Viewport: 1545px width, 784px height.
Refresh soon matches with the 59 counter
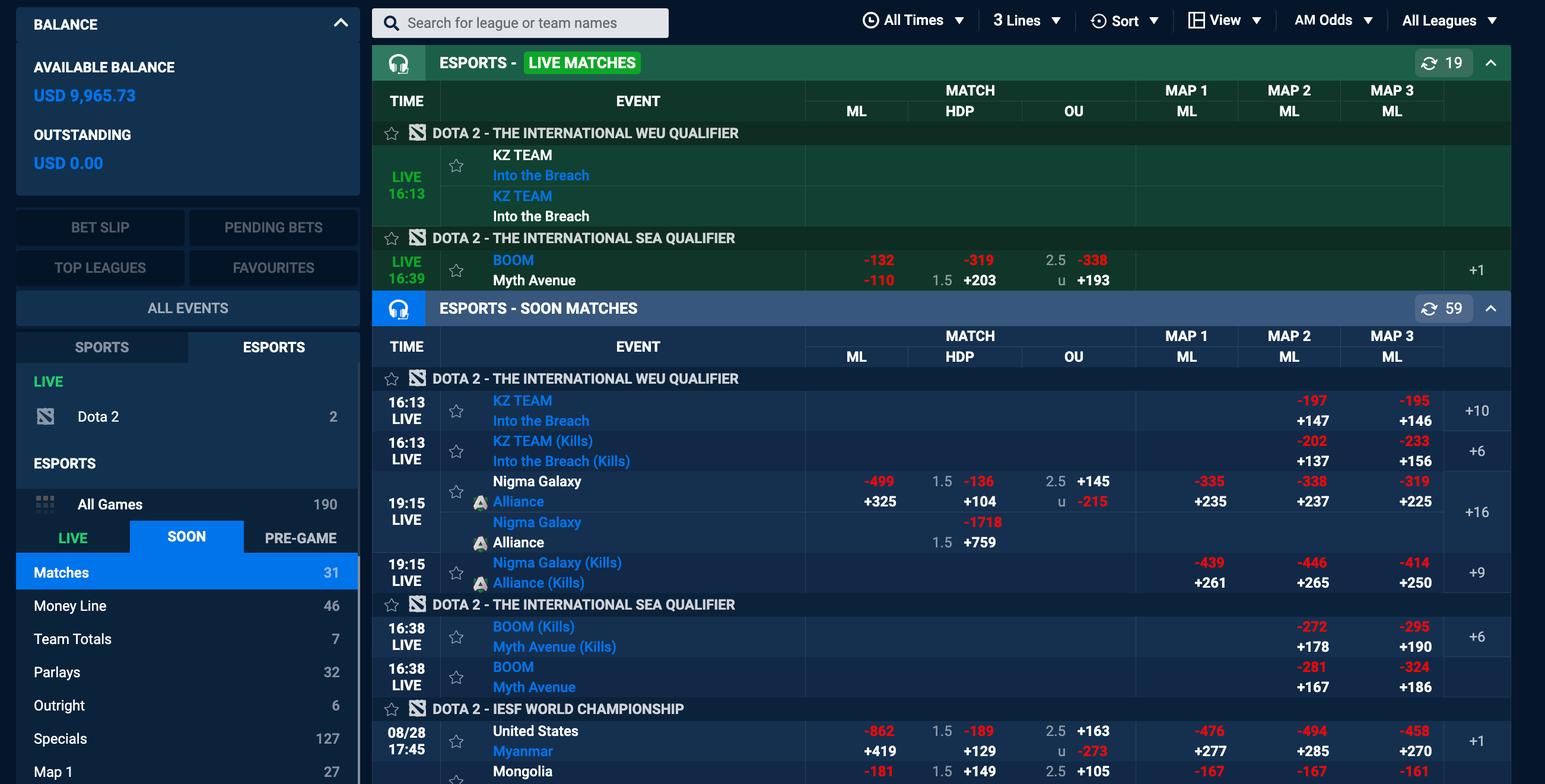pos(1443,309)
